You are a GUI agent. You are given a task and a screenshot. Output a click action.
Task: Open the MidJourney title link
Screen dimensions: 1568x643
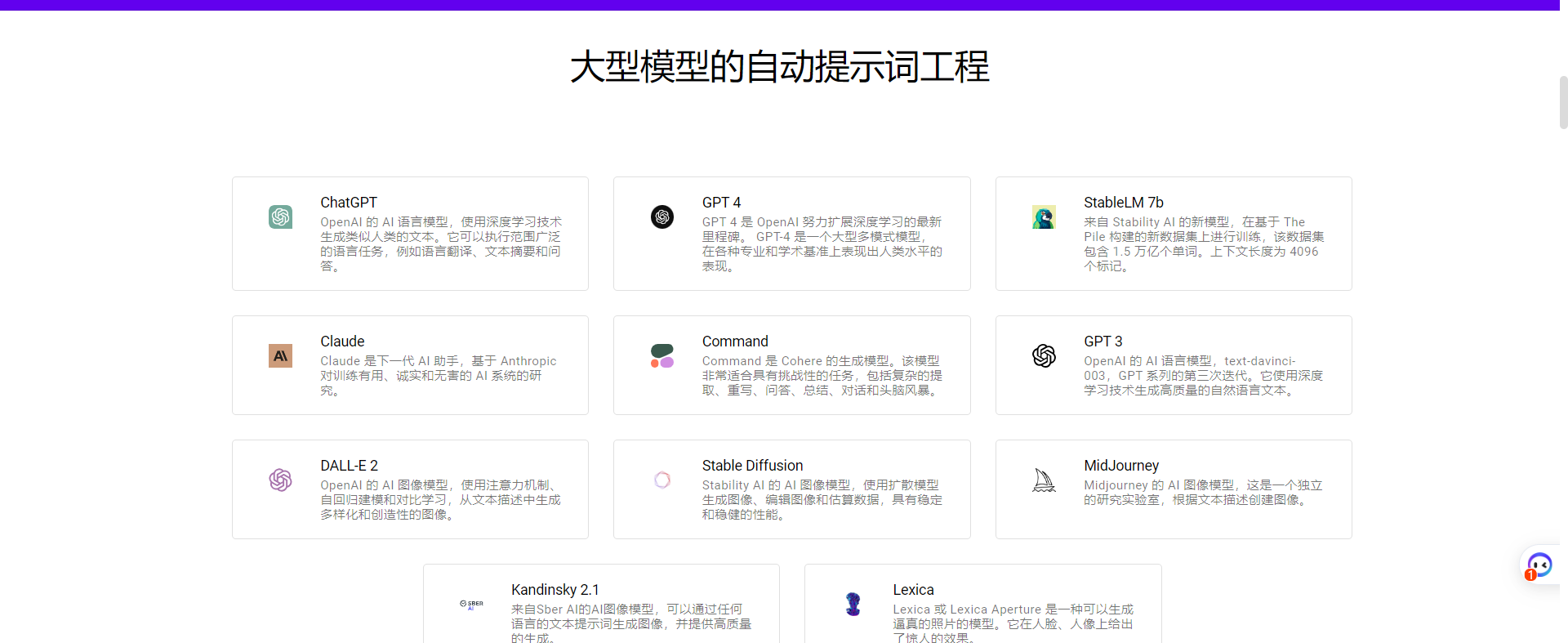(1120, 466)
